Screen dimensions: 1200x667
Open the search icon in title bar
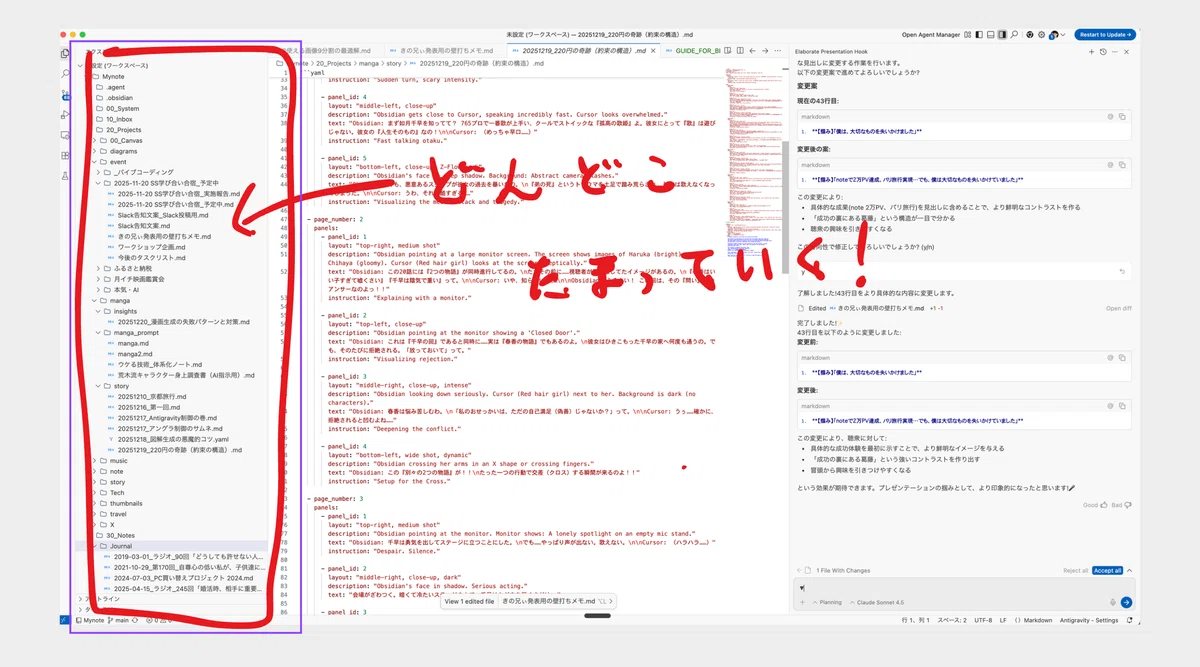click(1014, 35)
